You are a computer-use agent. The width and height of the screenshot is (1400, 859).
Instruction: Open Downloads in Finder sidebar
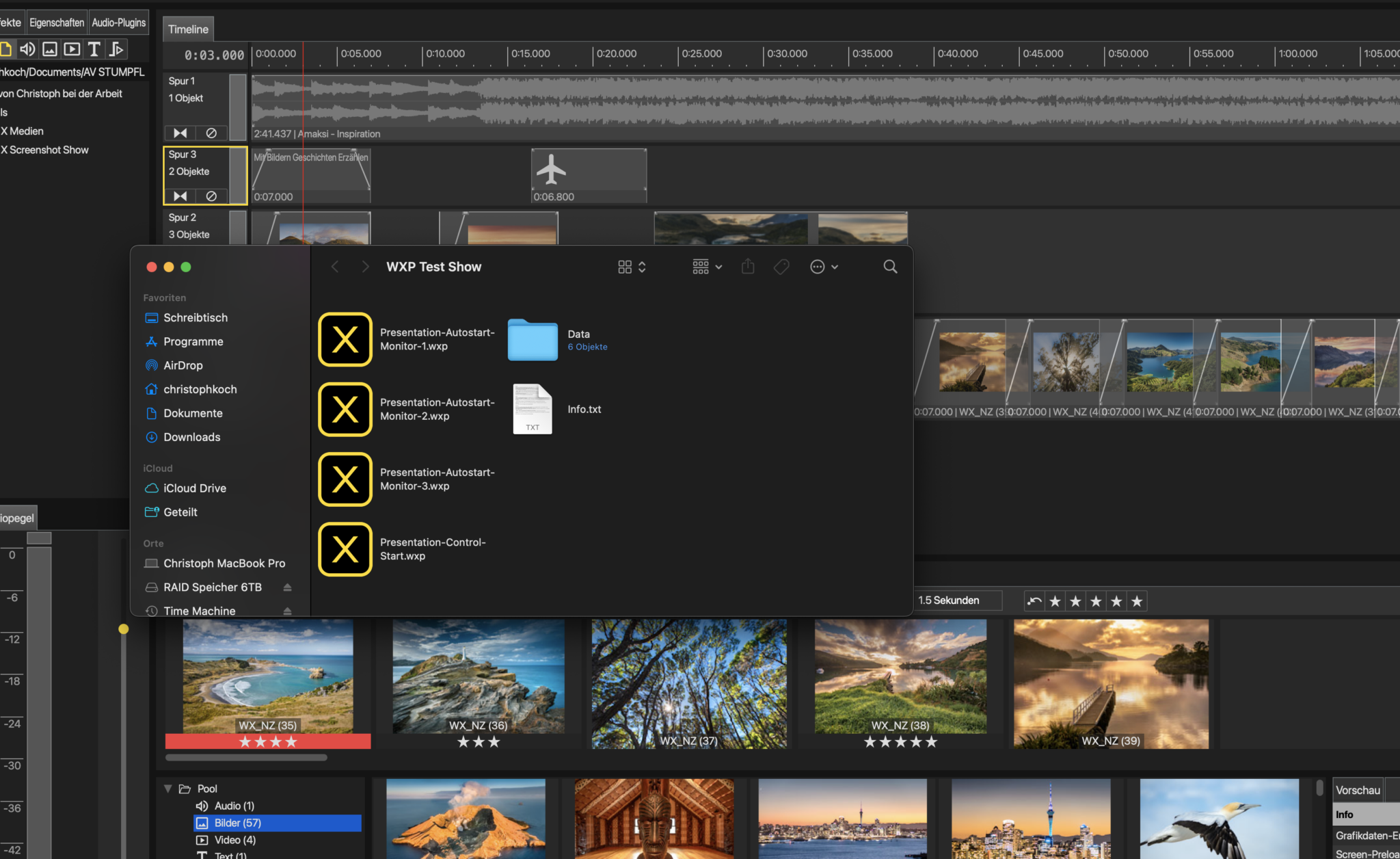click(191, 437)
